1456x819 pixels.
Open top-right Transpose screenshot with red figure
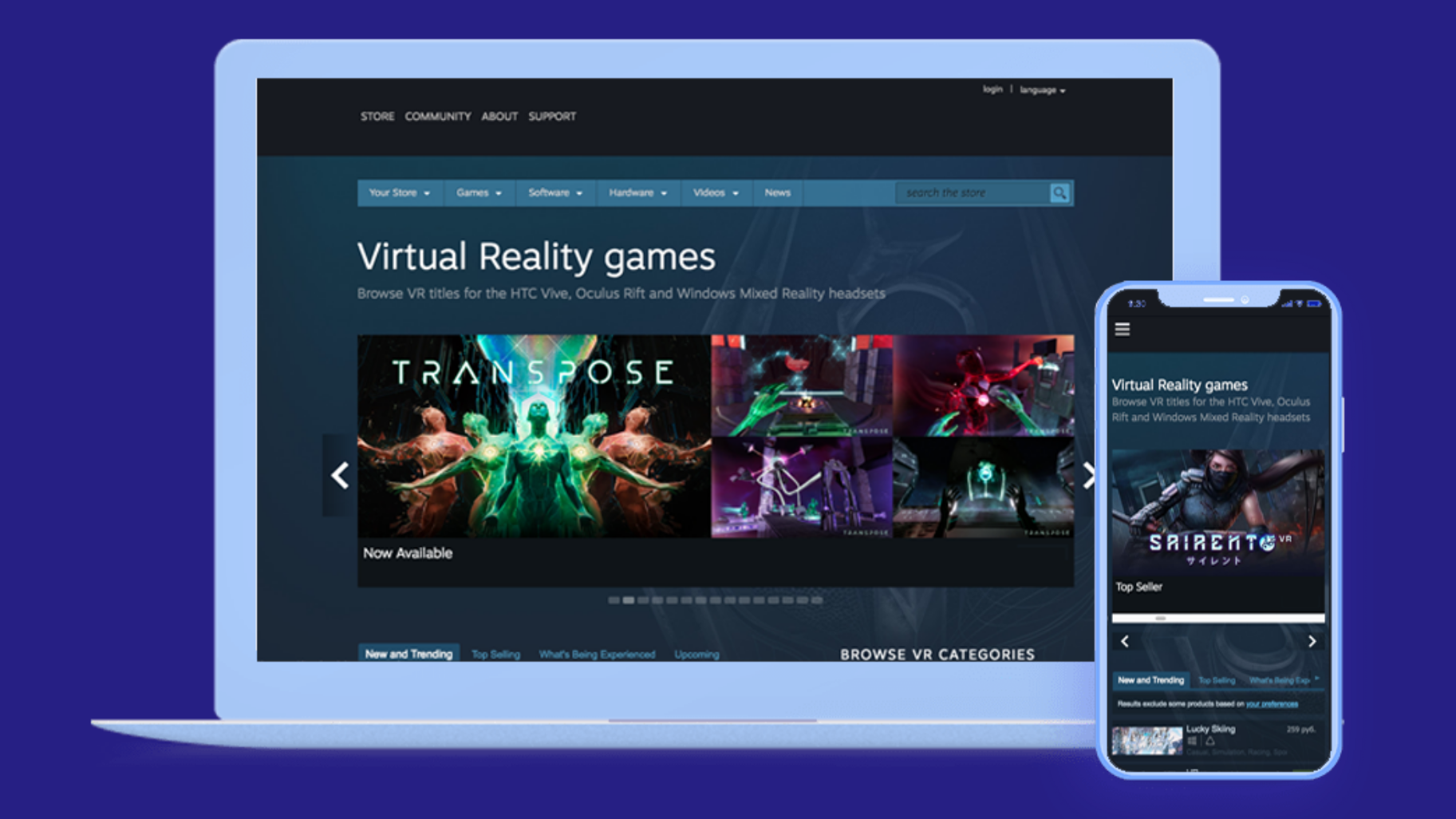(x=983, y=386)
